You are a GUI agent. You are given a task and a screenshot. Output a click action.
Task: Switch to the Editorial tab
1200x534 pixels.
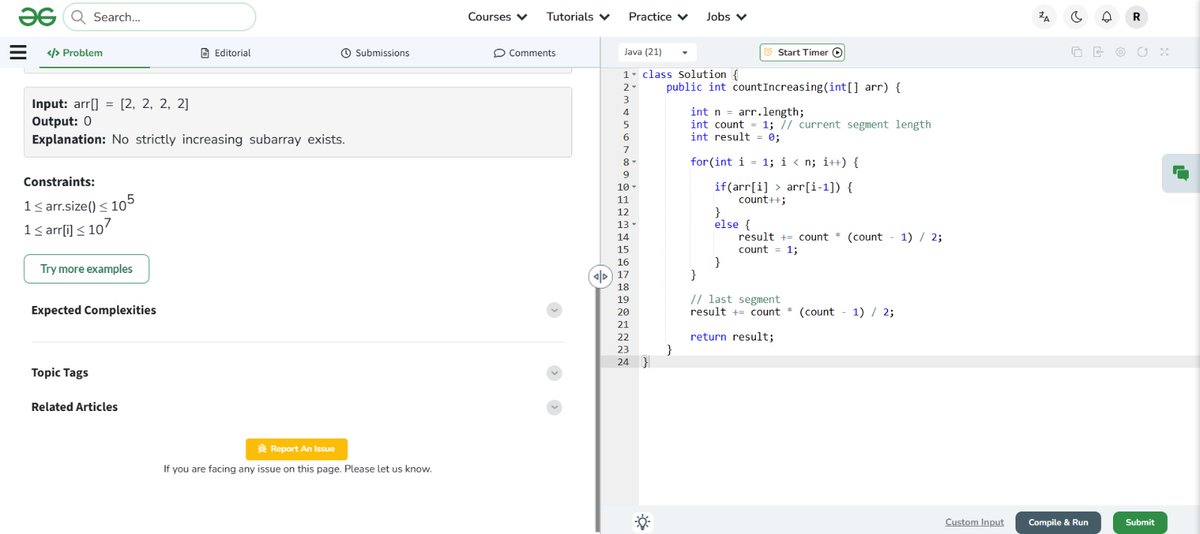click(x=226, y=53)
